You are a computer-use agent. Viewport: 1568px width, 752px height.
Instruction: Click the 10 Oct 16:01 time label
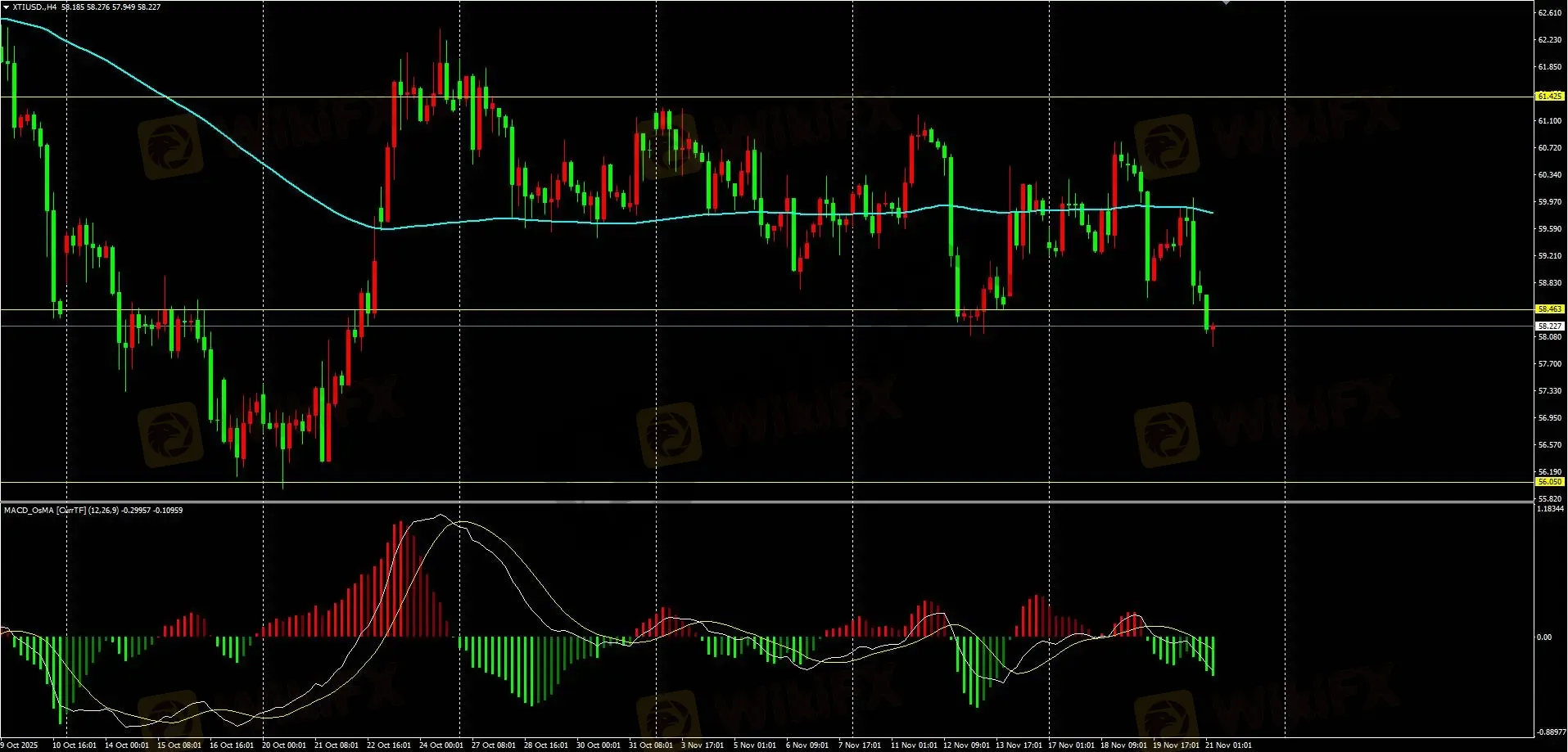click(75, 745)
